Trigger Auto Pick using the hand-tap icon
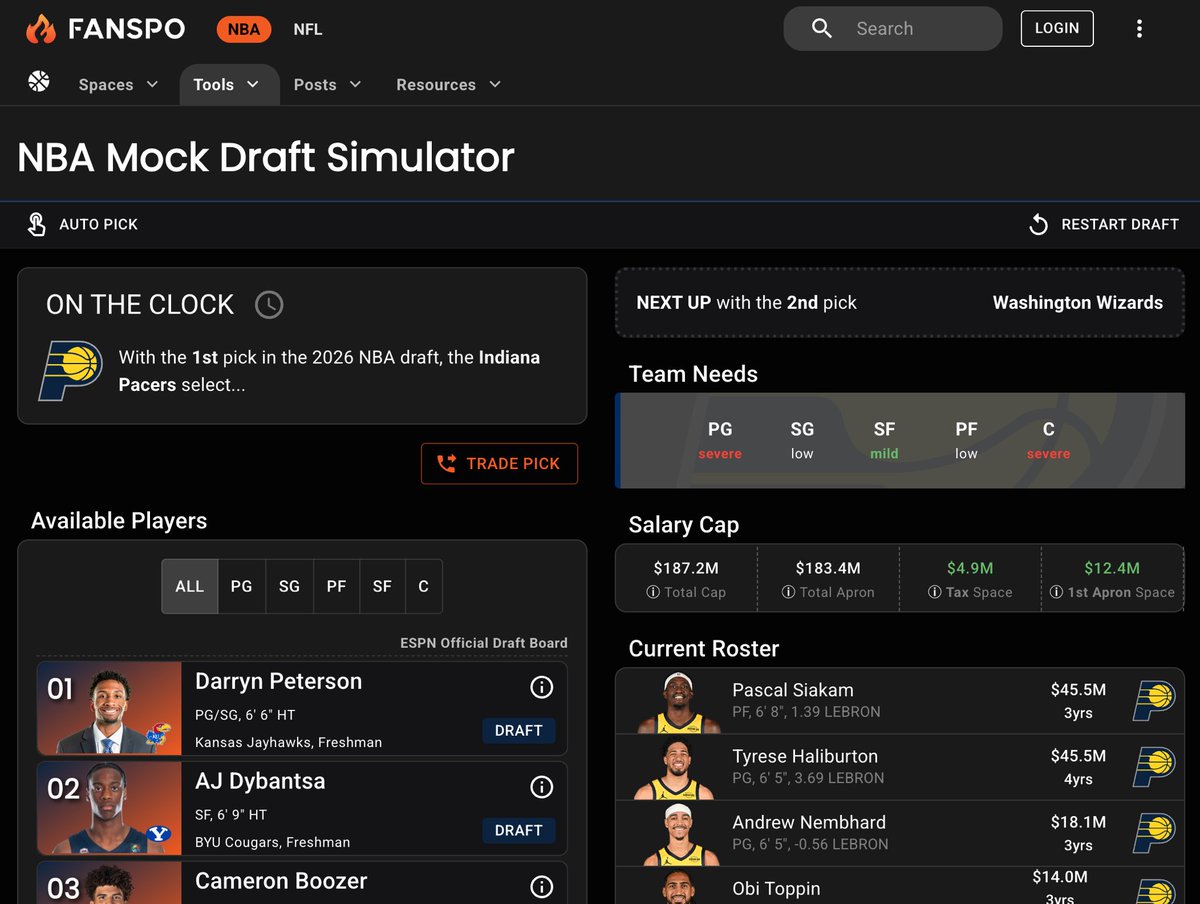Viewport: 1200px width, 904px height. (37, 224)
